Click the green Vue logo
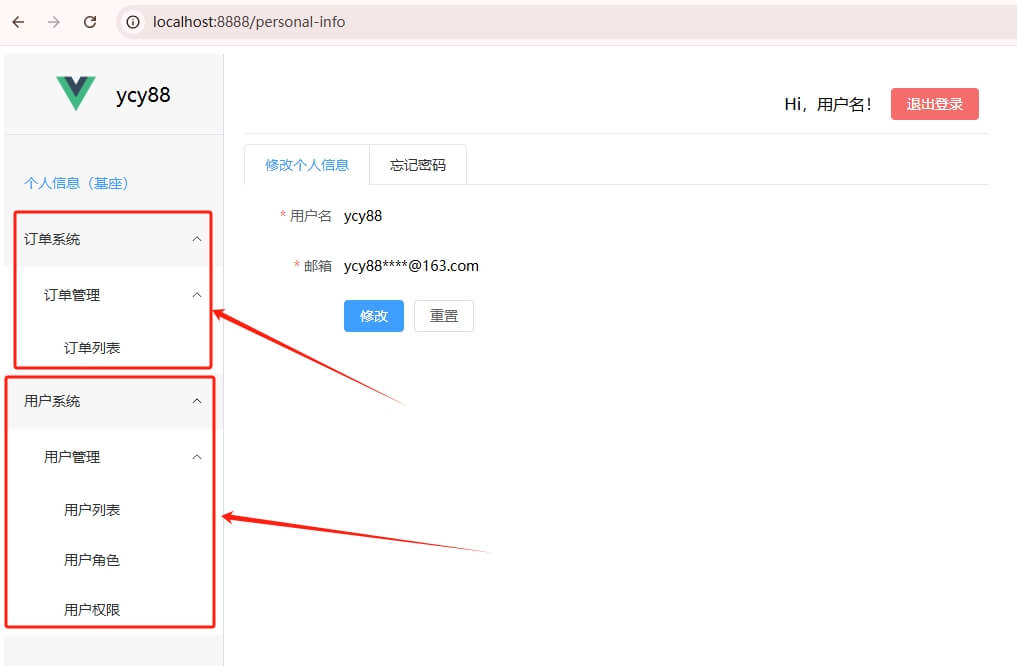The image size is (1017, 666). pos(76,94)
